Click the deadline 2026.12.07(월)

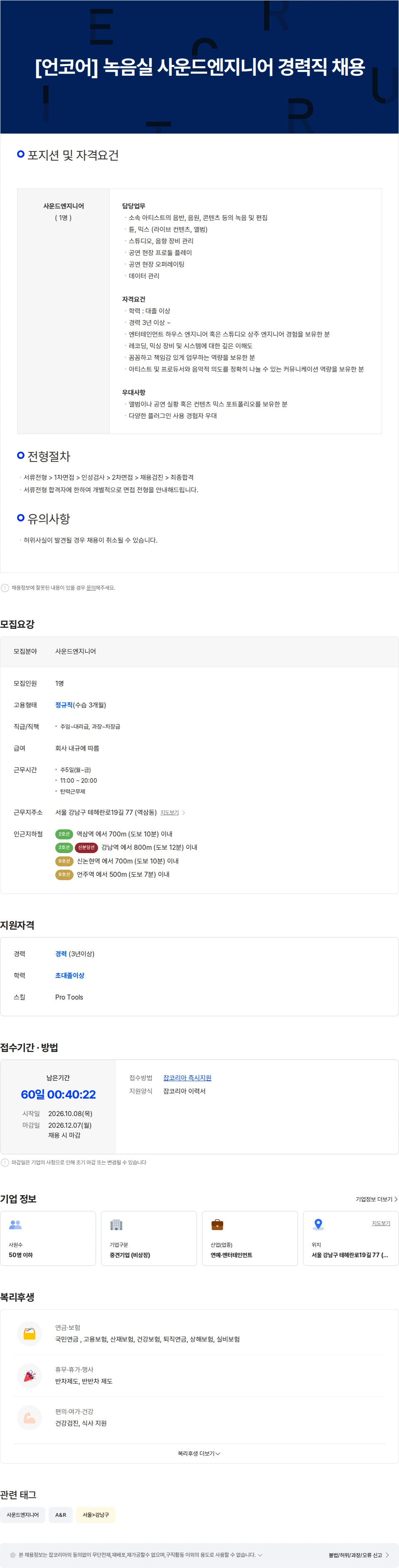pyautogui.click(x=70, y=1125)
